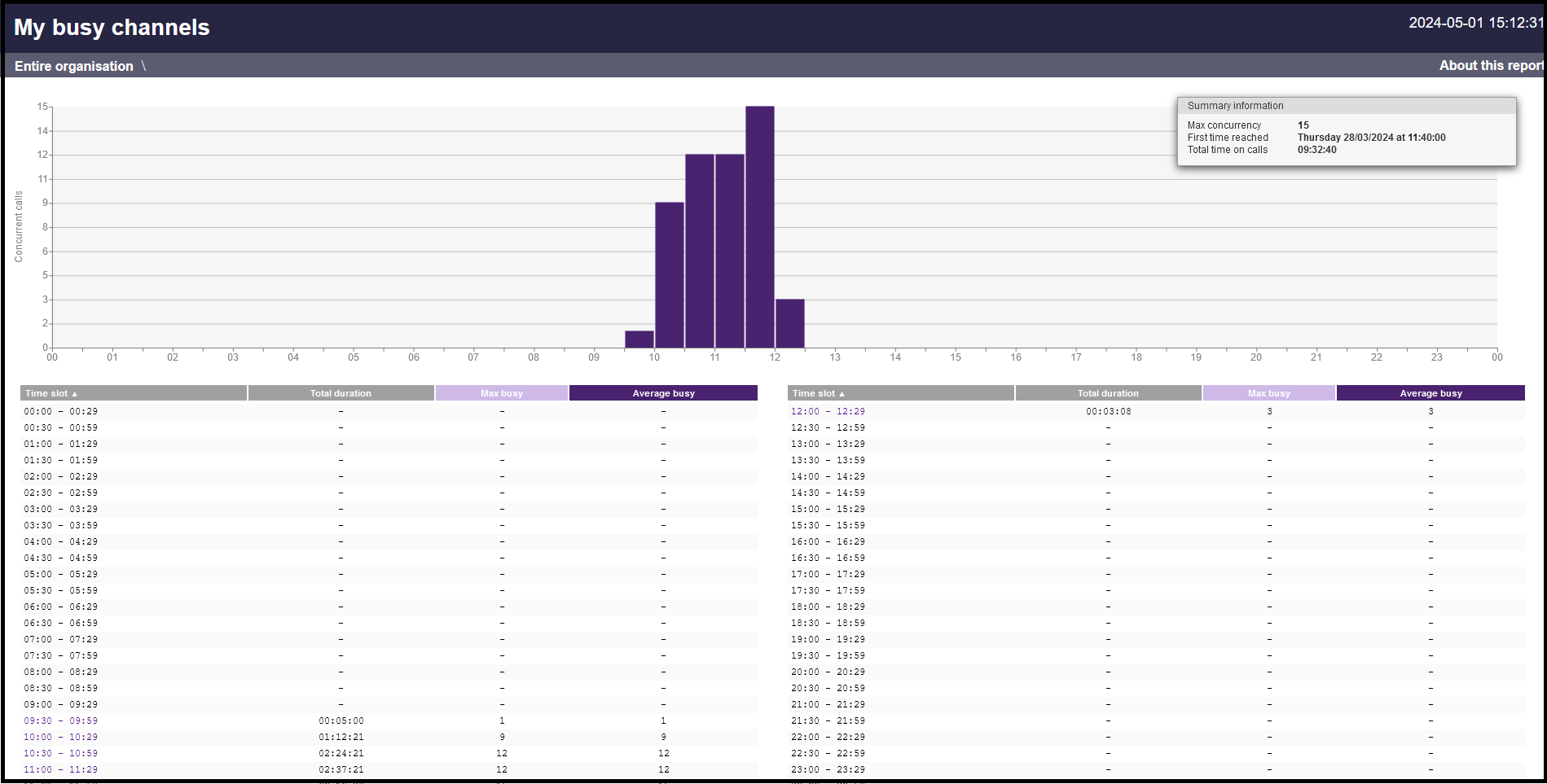Open the 09:30 - 09:59 time slot link
Screen dimensions: 1547x784
coord(60,720)
